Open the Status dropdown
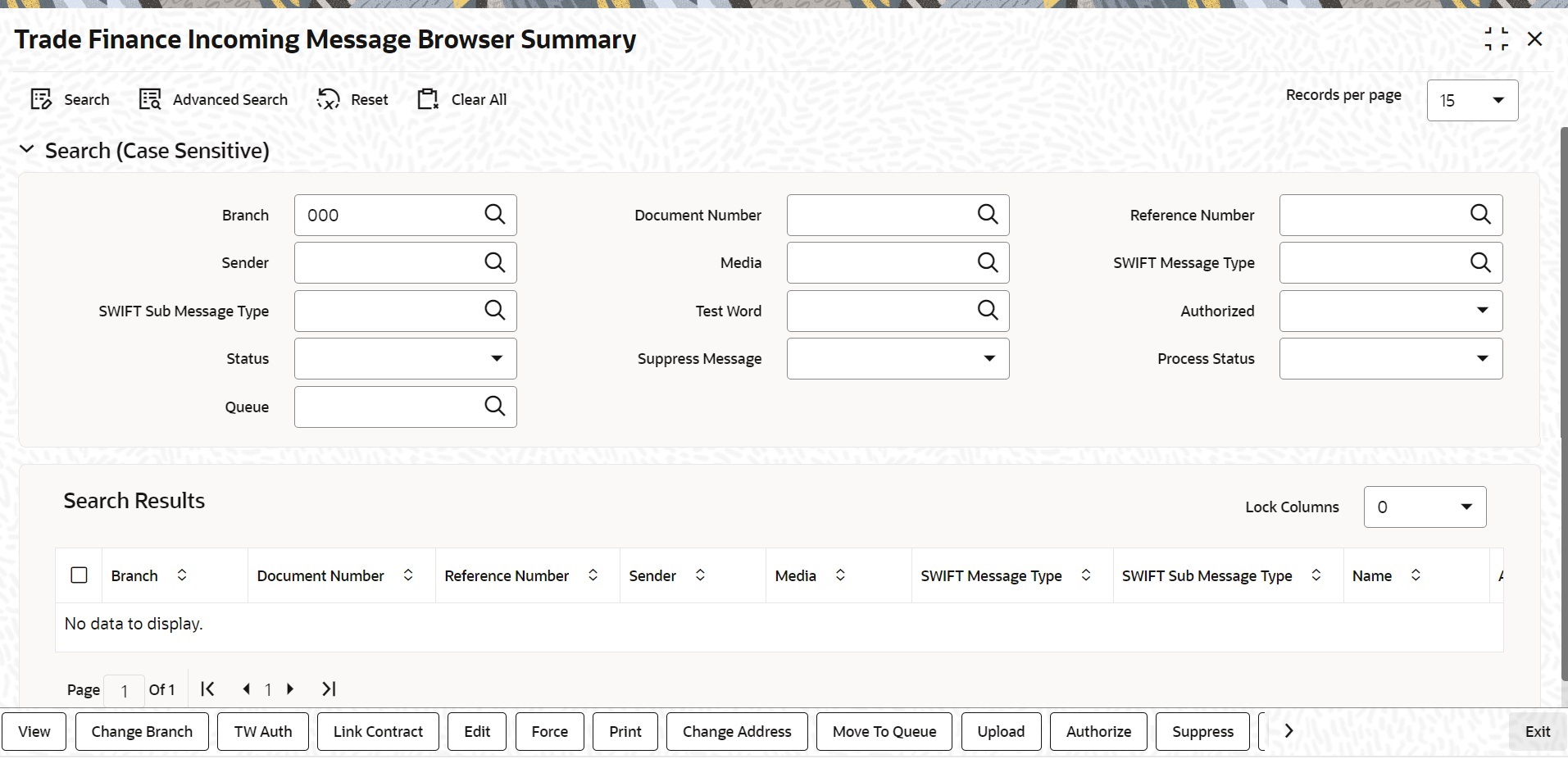Screen dimensions: 1568x759 point(406,358)
